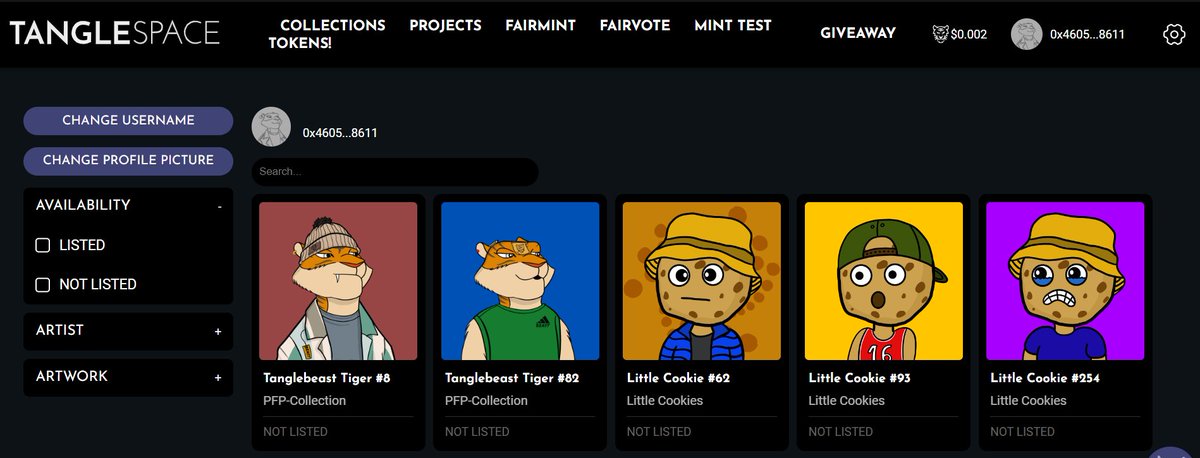Viewport: 1200px width, 458px height.
Task: Click Not Listed status of Cookie #254
Action: tap(1023, 432)
